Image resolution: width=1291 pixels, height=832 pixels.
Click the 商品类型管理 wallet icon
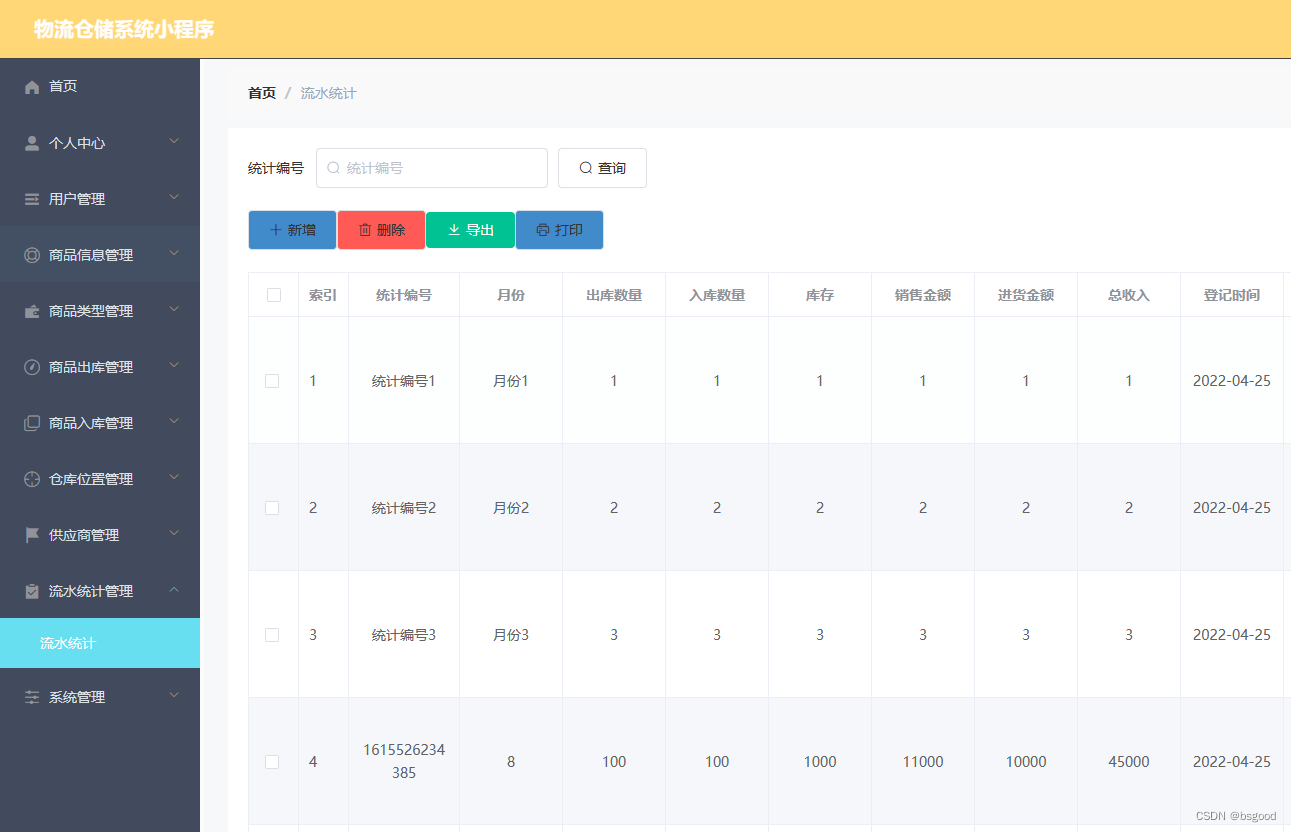click(x=32, y=311)
